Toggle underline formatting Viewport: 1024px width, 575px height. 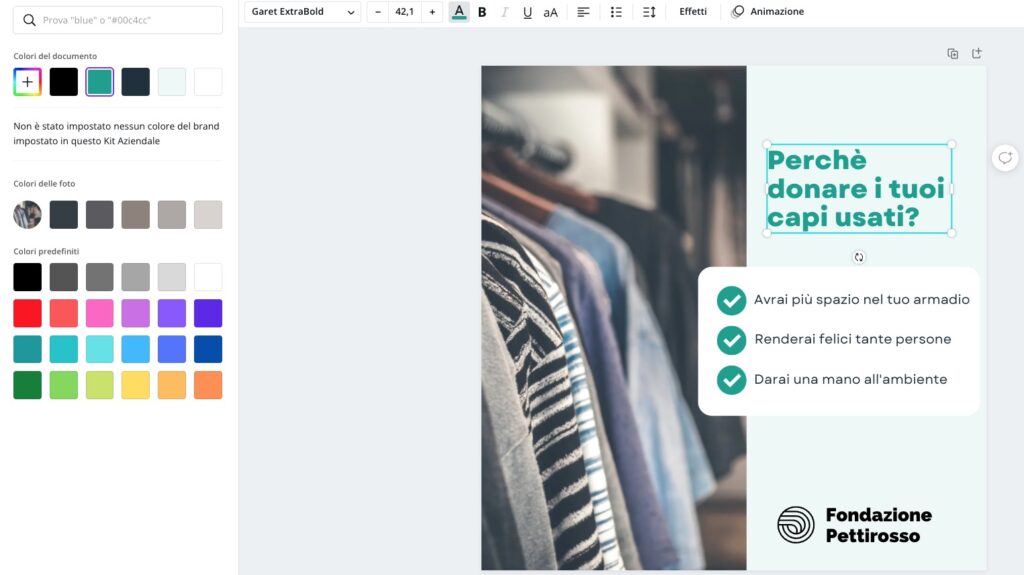tap(527, 12)
